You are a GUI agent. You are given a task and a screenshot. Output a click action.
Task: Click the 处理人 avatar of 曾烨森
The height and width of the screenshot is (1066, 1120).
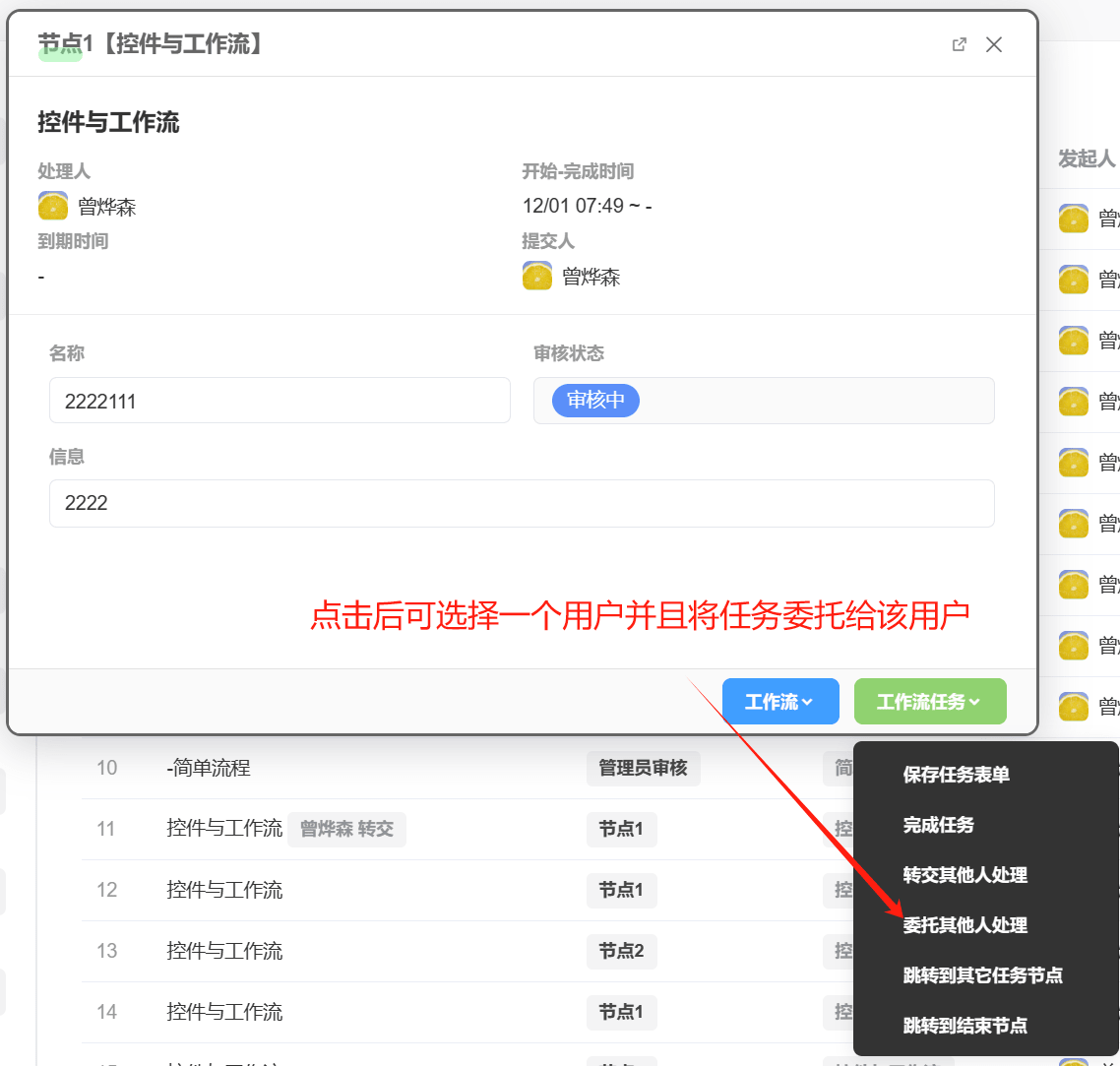53,207
